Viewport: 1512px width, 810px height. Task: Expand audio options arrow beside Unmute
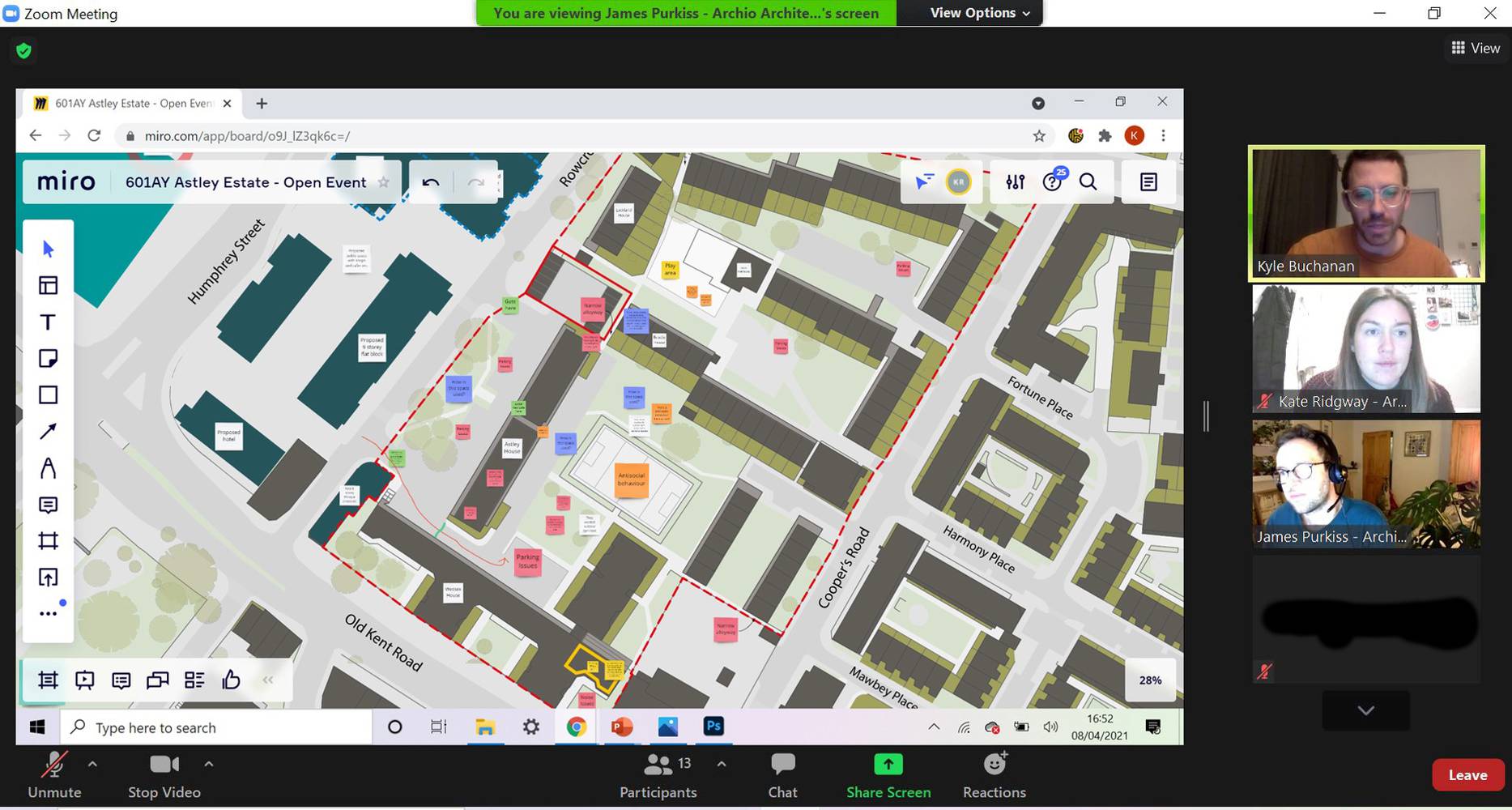point(92,764)
